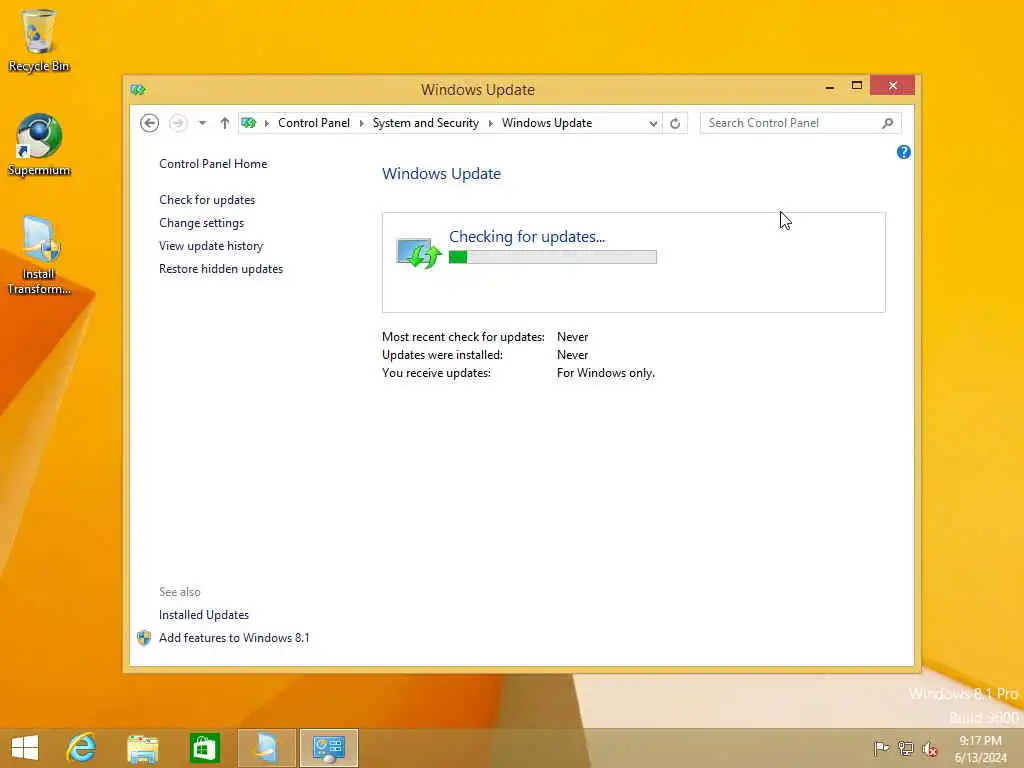The image size is (1024, 768).
Task: Click the Windows Update page heading
Action: 441,174
